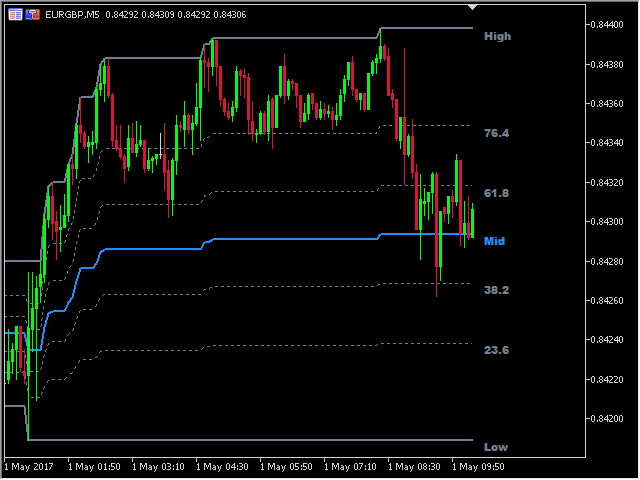Click the 76.4 Fibonacci level label

click(x=496, y=133)
